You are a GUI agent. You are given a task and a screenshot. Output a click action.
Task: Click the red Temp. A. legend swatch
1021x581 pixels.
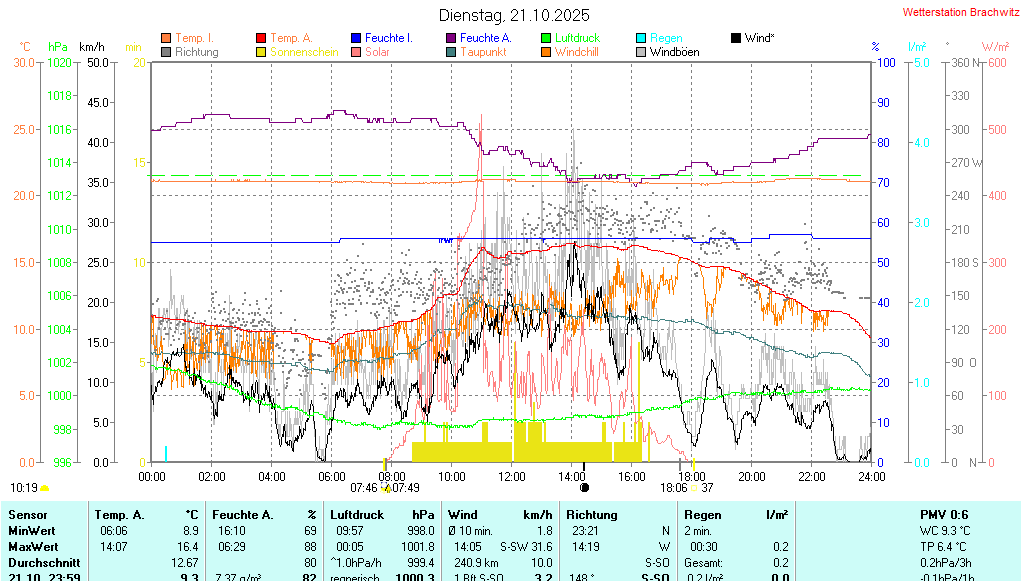(x=262, y=38)
